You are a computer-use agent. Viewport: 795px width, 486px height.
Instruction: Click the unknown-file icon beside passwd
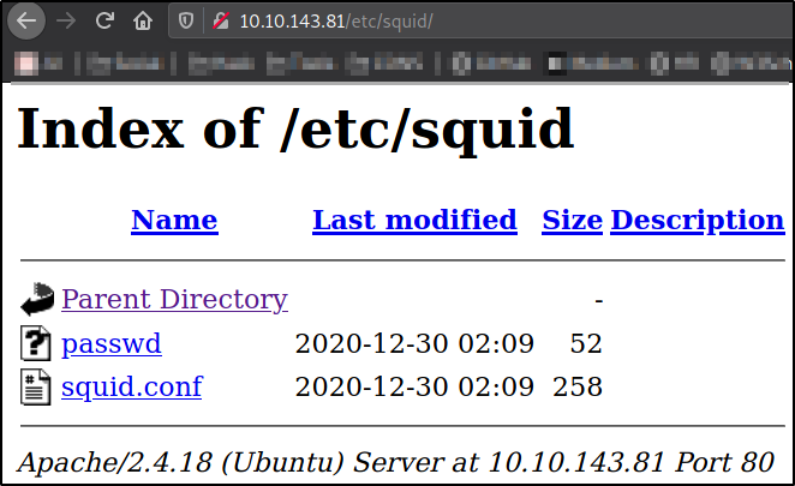tap(35, 343)
